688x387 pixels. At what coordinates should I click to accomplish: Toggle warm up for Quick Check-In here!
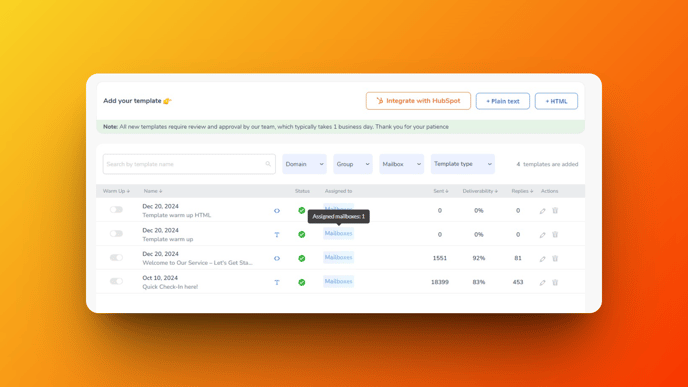tap(116, 281)
